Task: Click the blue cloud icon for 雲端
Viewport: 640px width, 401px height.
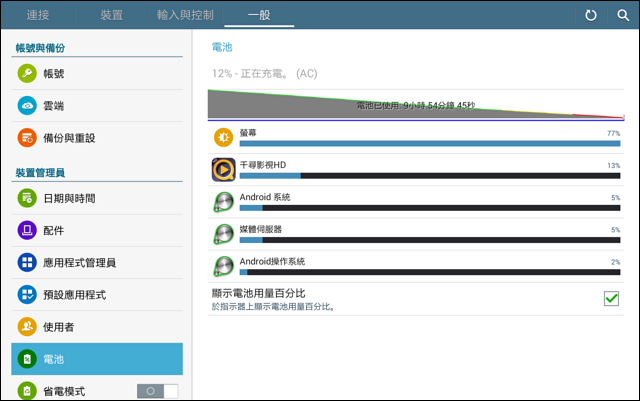Action: pyautogui.click(x=27, y=106)
